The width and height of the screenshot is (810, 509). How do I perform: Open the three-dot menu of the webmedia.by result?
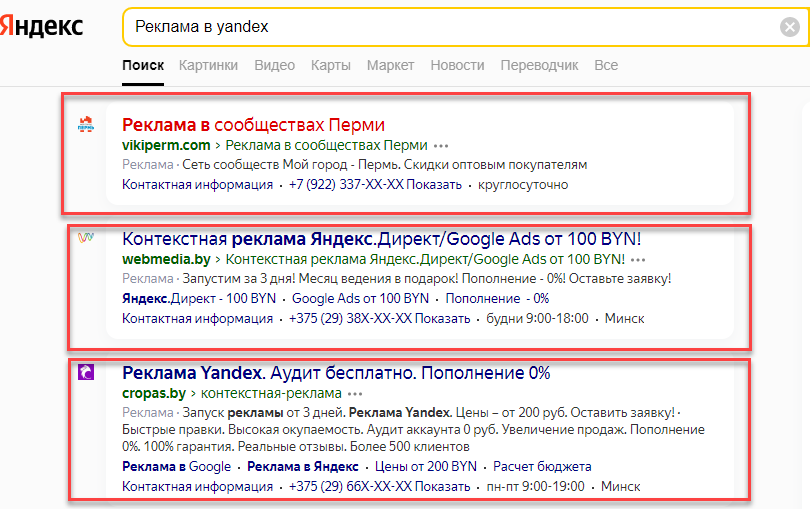coord(638,260)
